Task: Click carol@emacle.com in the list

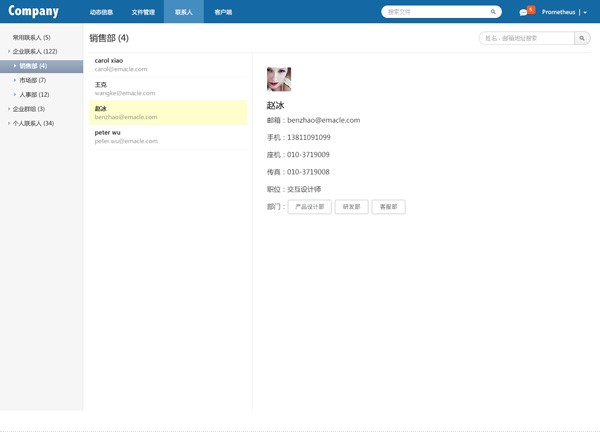Action: [121, 69]
